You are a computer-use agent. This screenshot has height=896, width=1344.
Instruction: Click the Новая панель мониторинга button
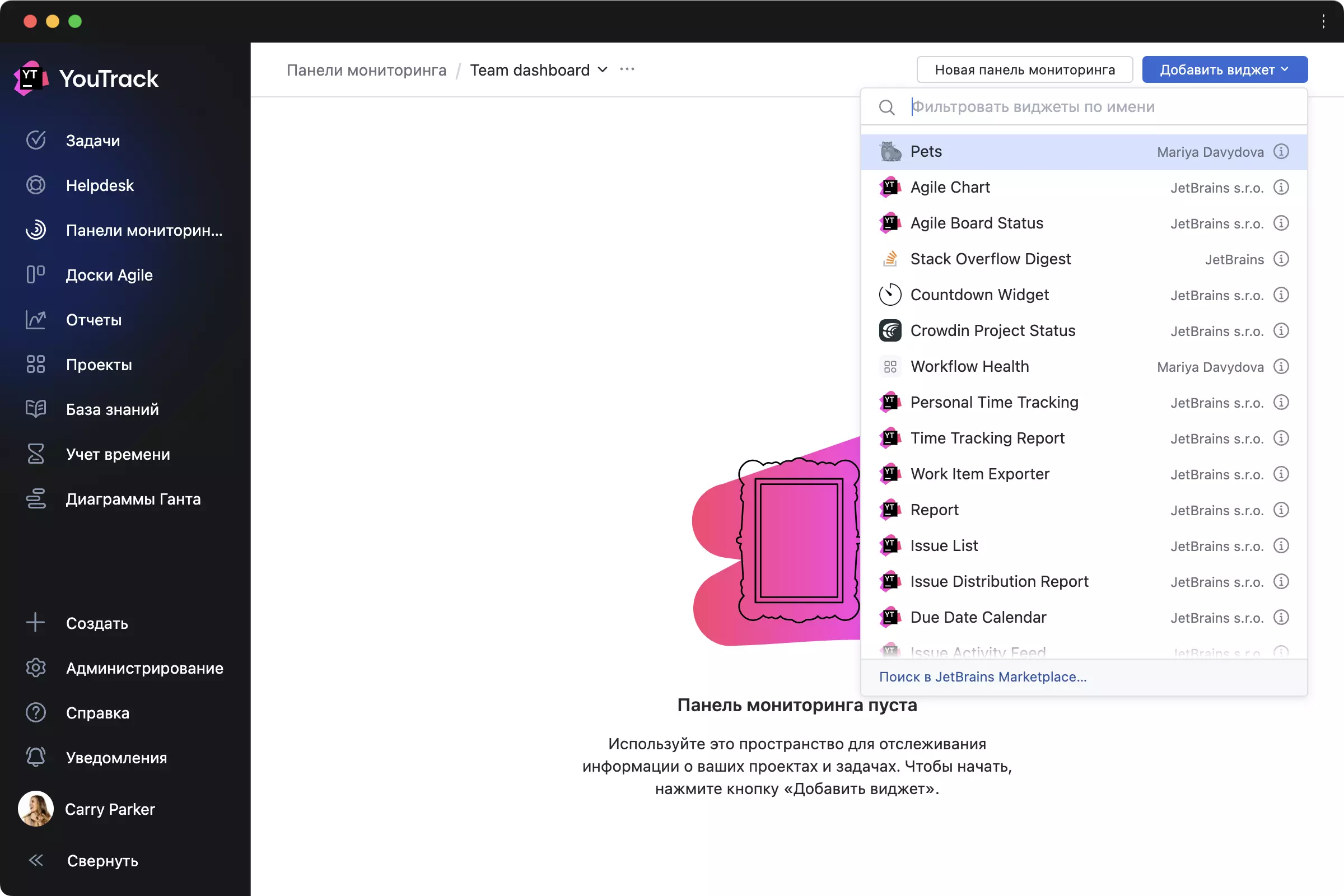pos(1025,69)
